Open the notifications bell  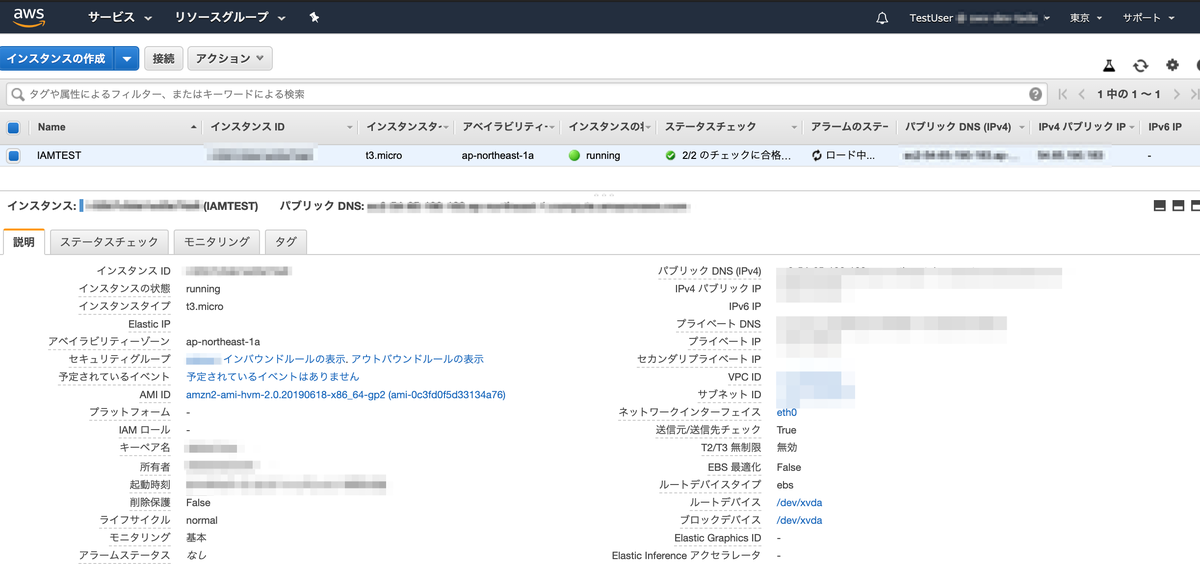point(882,18)
